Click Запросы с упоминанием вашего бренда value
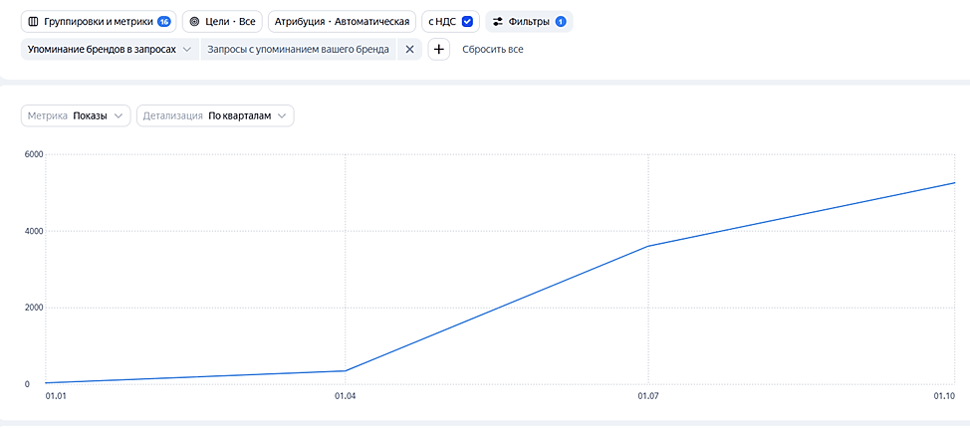 [x=298, y=49]
